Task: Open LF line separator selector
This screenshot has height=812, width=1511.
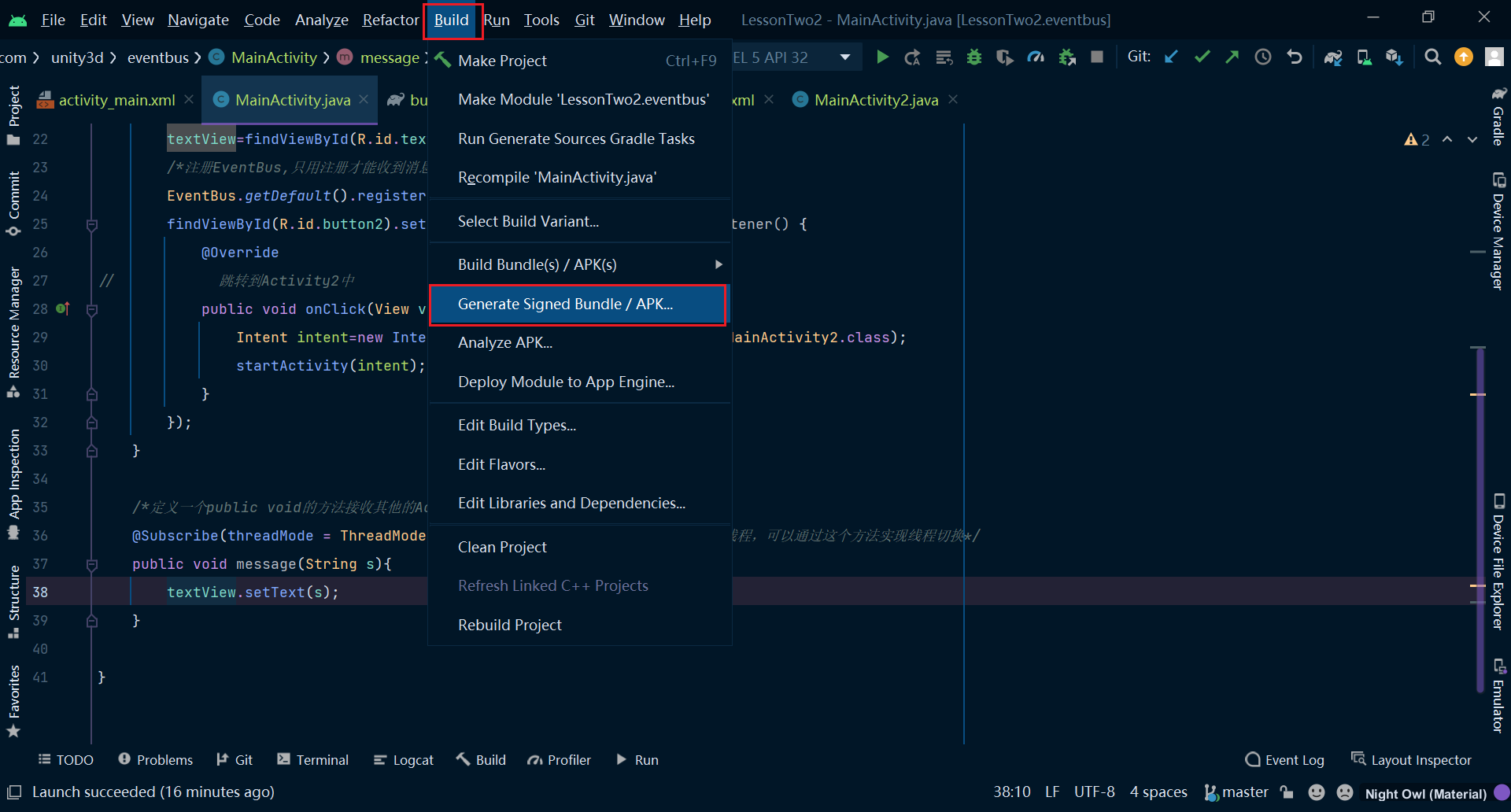Action: click(x=1052, y=792)
